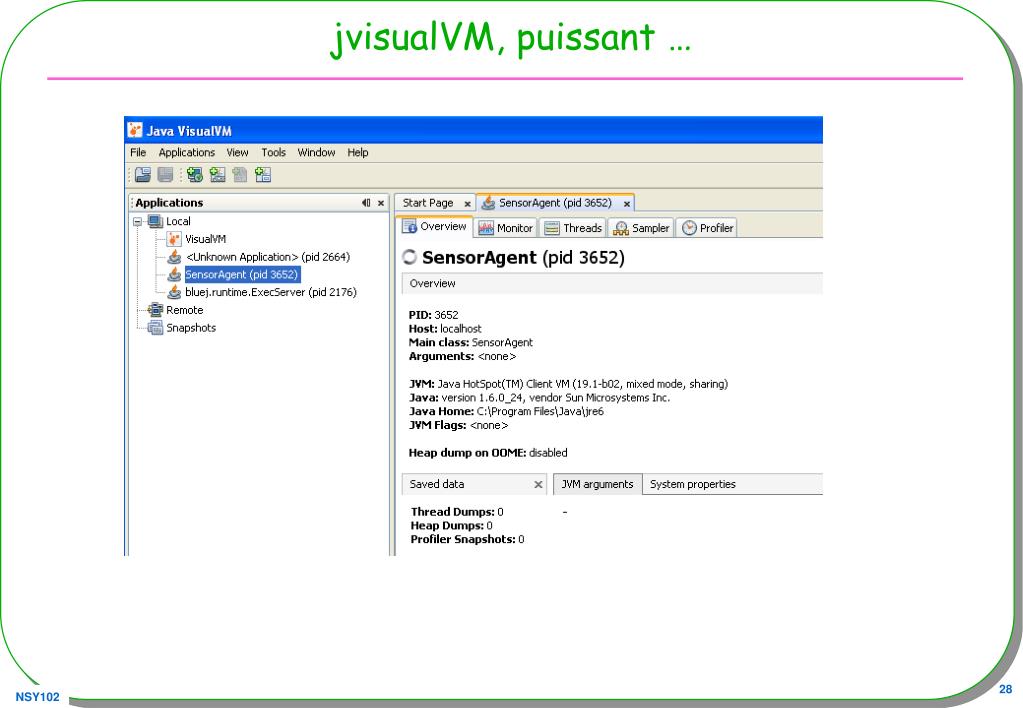Viewport: 1023px width, 708px height.
Task: Switch to the Monitor subtab
Action: point(506,228)
